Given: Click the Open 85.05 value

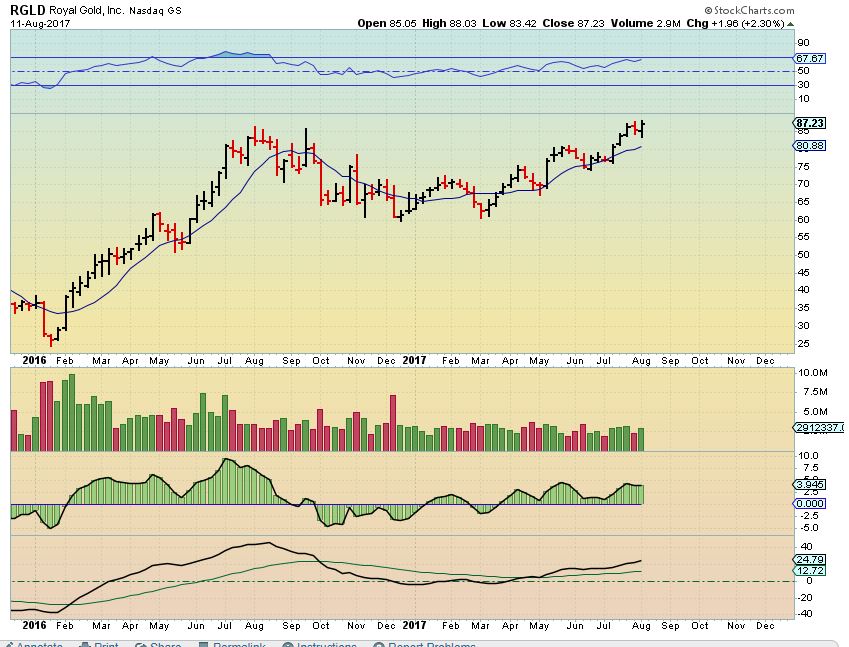Looking at the screenshot, I should pyautogui.click(x=387, y=23).
